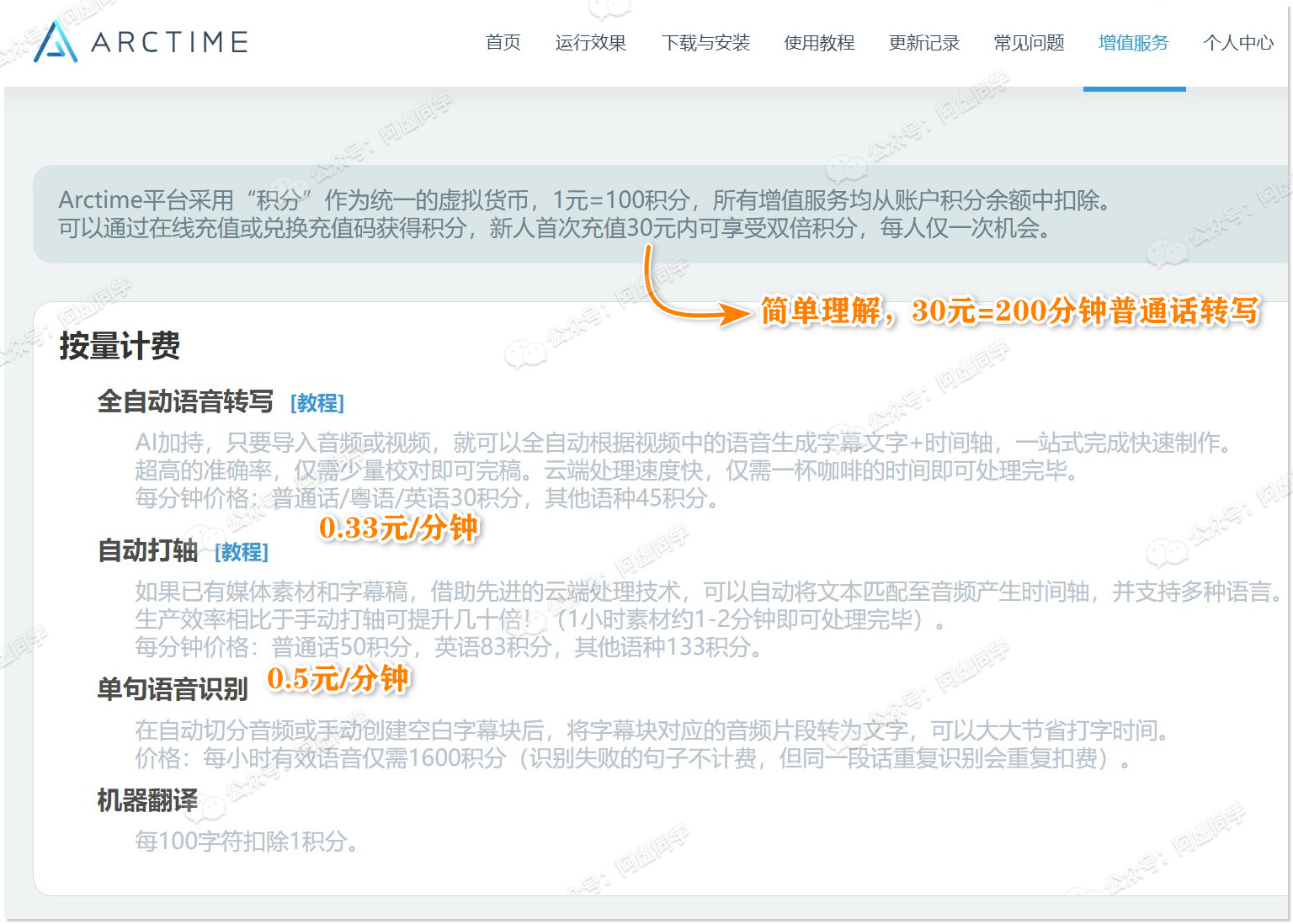Open the 个人中心 menu item
Image resolution: width=1293 pixels, height=924 pixels.
(1238, 42)
